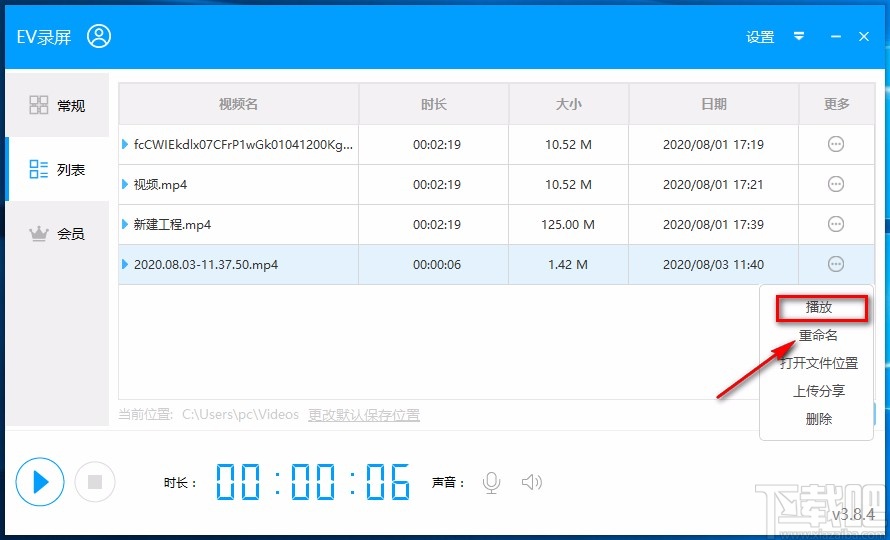The width and height of the screenshot is (890, 540).
Task: Choose 重命名 in the context menu
Action: click(x=818, y=335)
